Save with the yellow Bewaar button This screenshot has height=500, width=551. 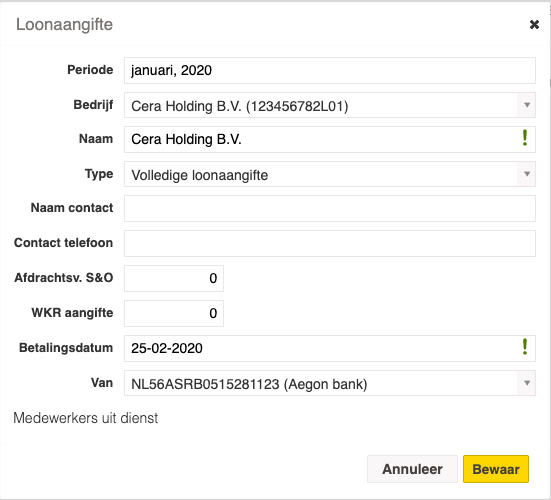point(495,469)
